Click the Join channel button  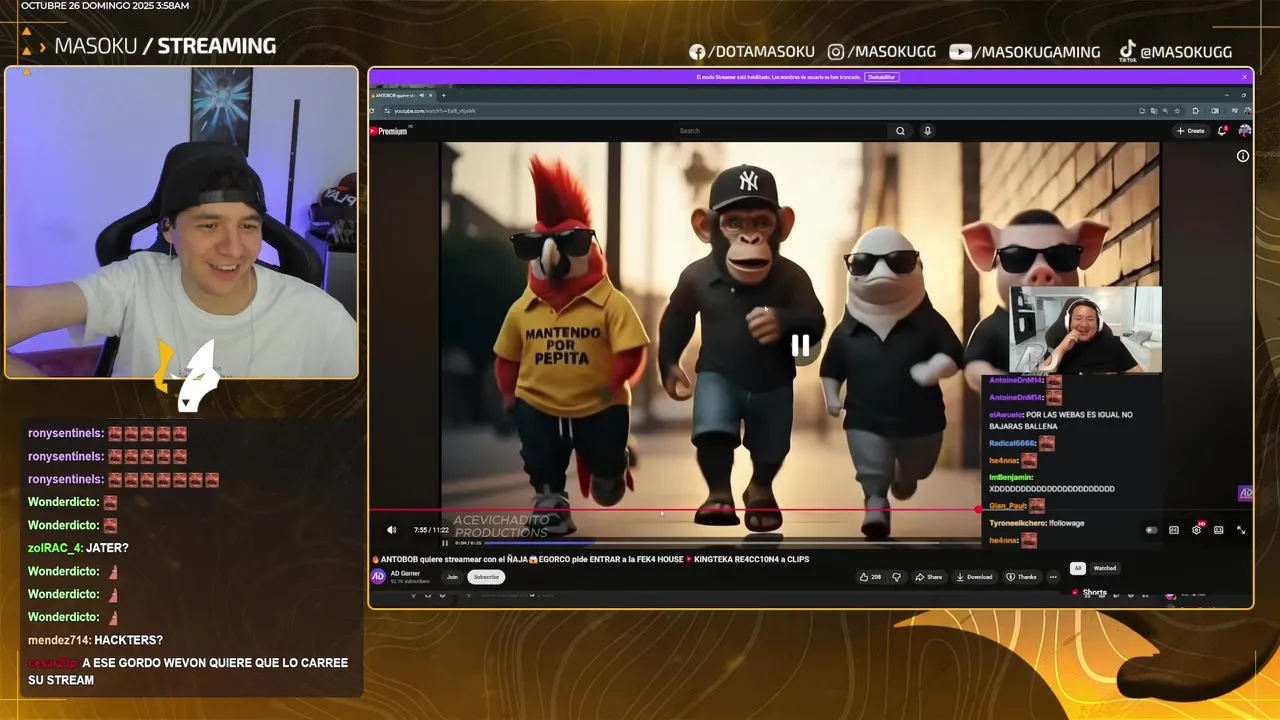[x=452, y=577]
